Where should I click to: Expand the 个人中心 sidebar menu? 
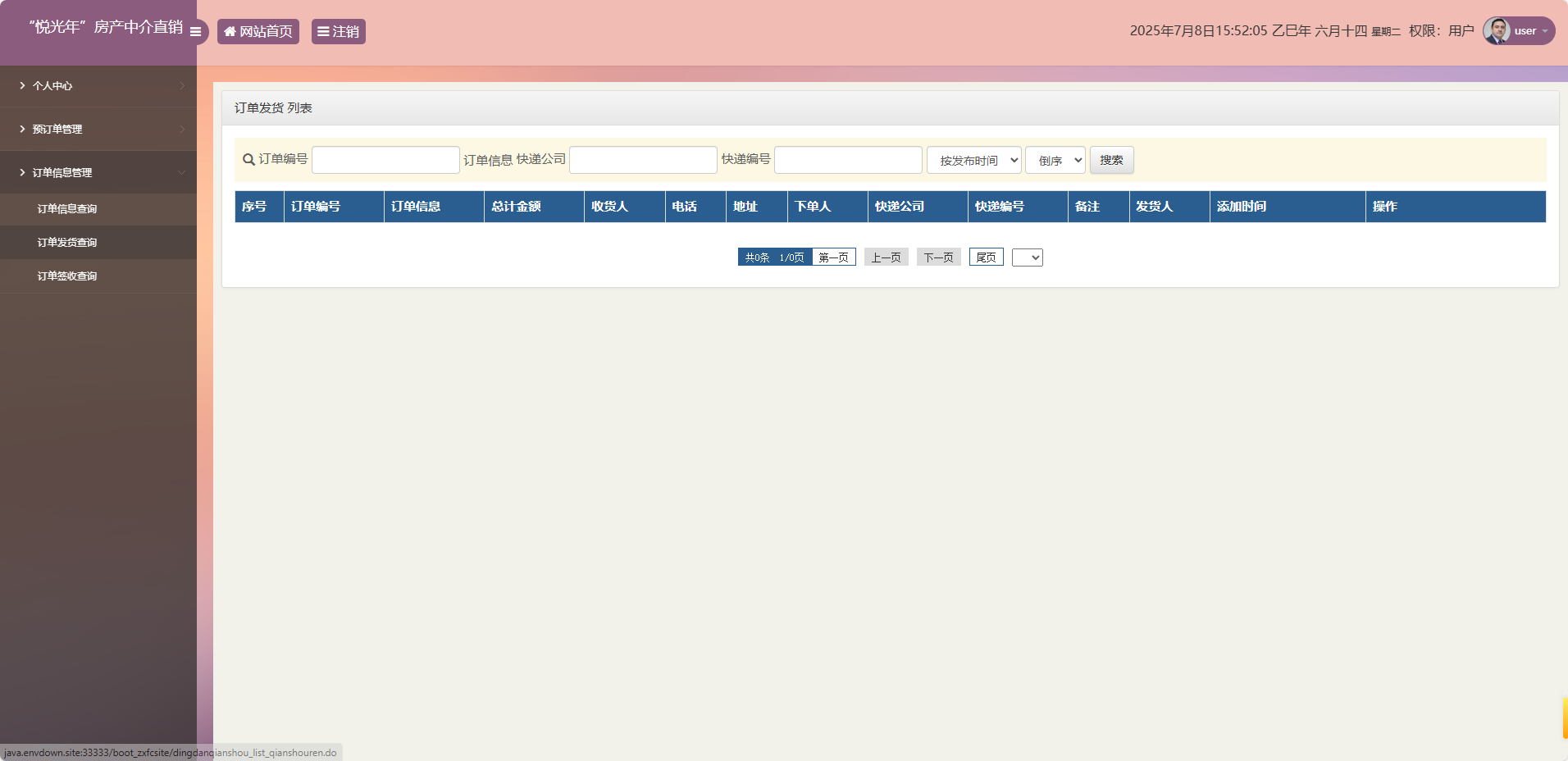tap(98, 85)
